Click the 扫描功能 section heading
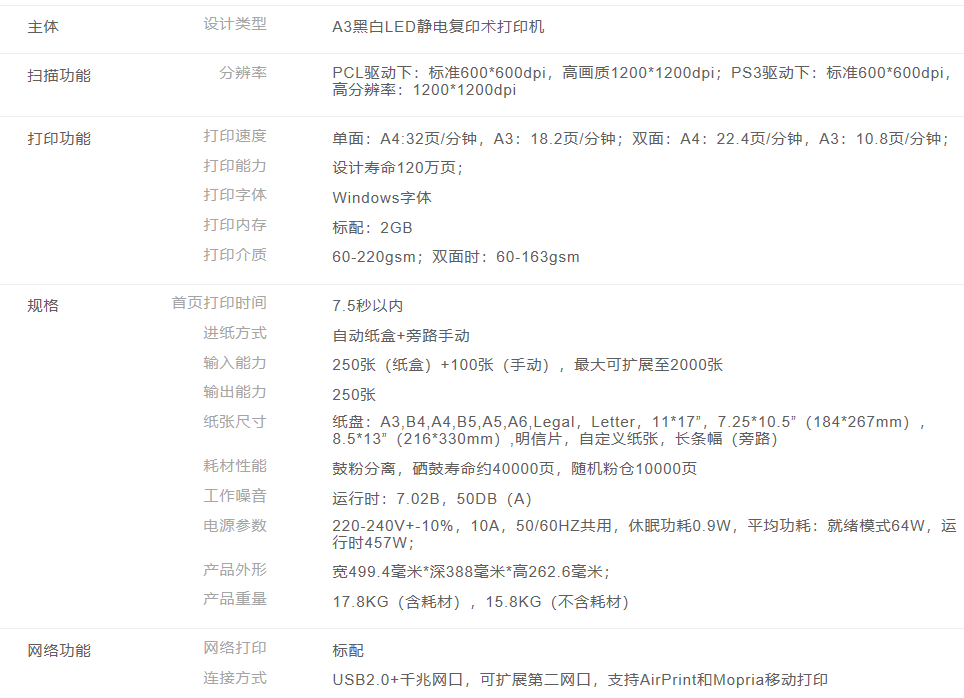This screenshot has height=698, width=964. (x=59, y=75)
